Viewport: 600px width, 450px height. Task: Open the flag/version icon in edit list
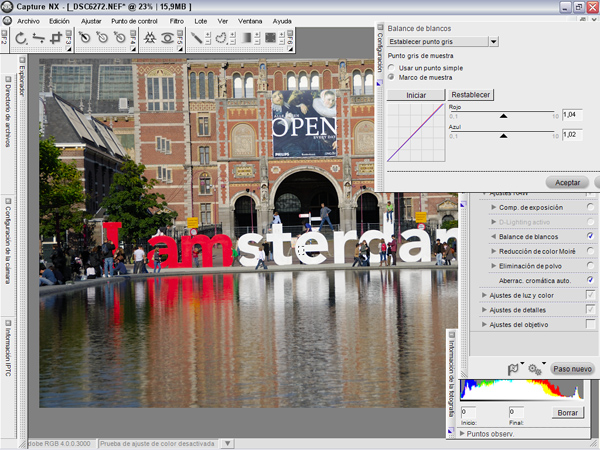point(513,369)
